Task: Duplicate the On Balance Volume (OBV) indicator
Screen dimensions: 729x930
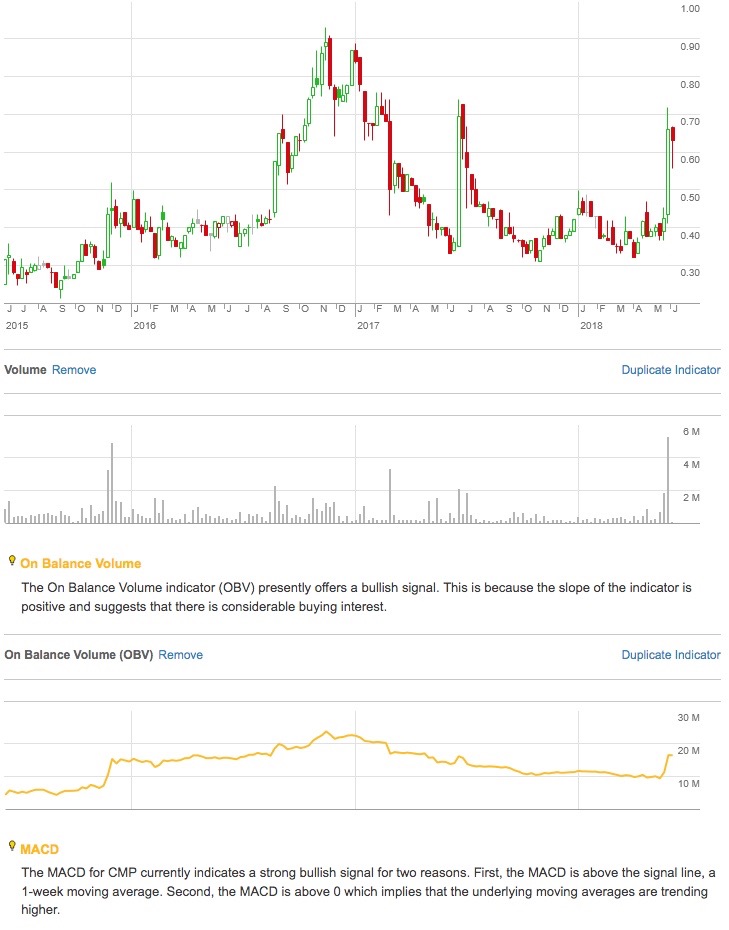Action: [671, 655]
